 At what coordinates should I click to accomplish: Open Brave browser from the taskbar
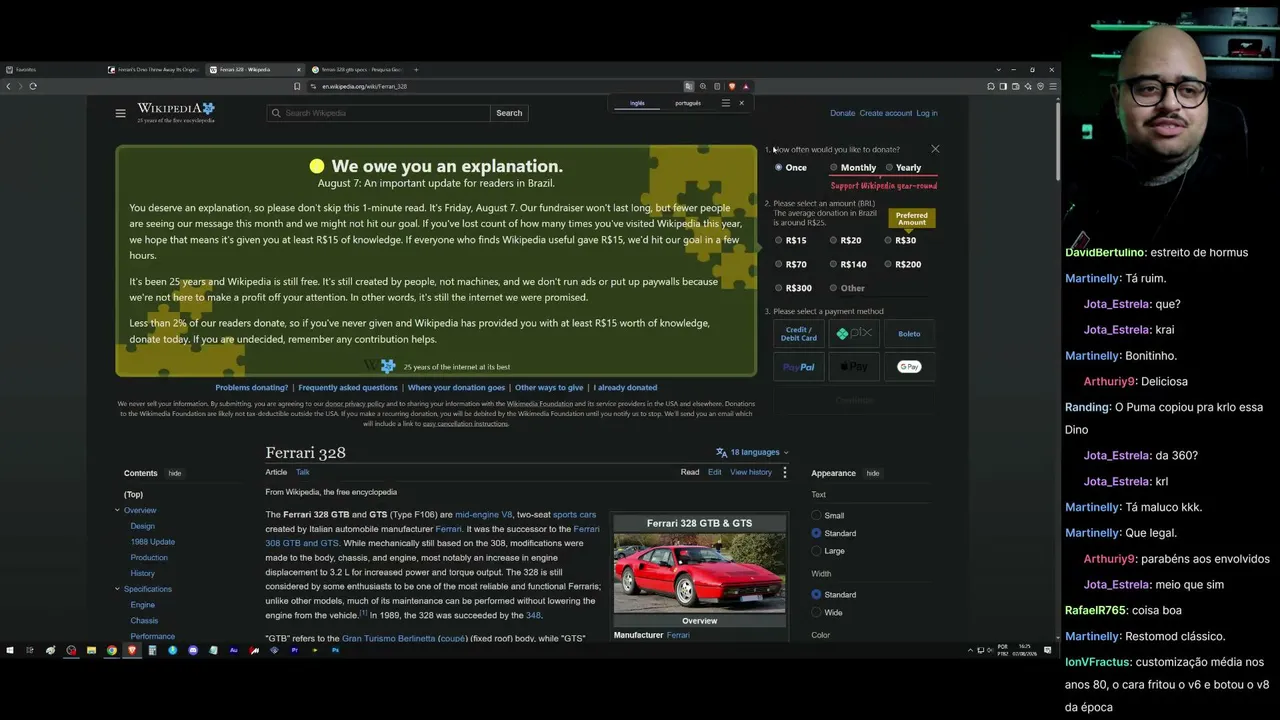132,650
